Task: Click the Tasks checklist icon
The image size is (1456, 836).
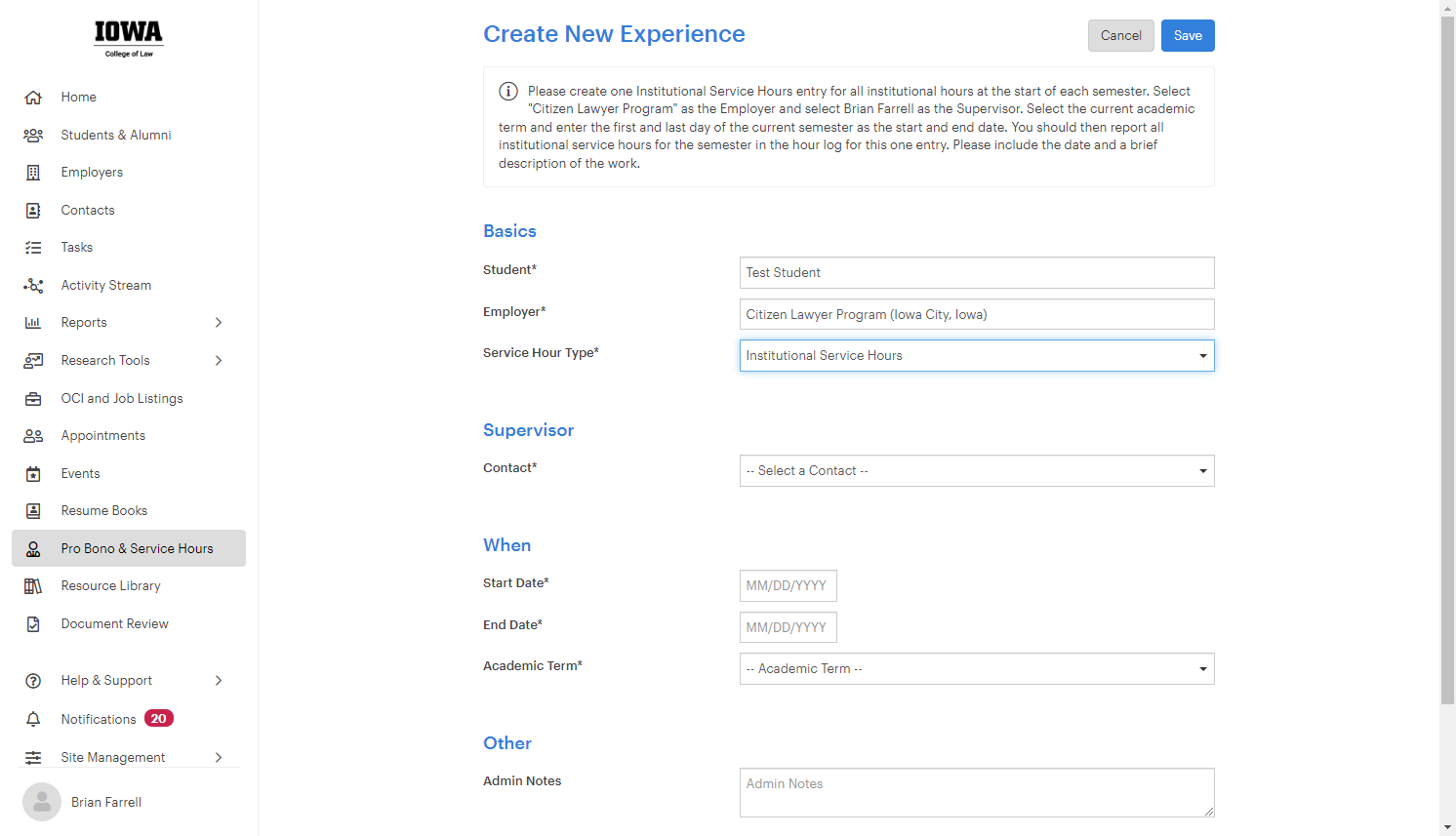Action: click(x=33, y=248)
